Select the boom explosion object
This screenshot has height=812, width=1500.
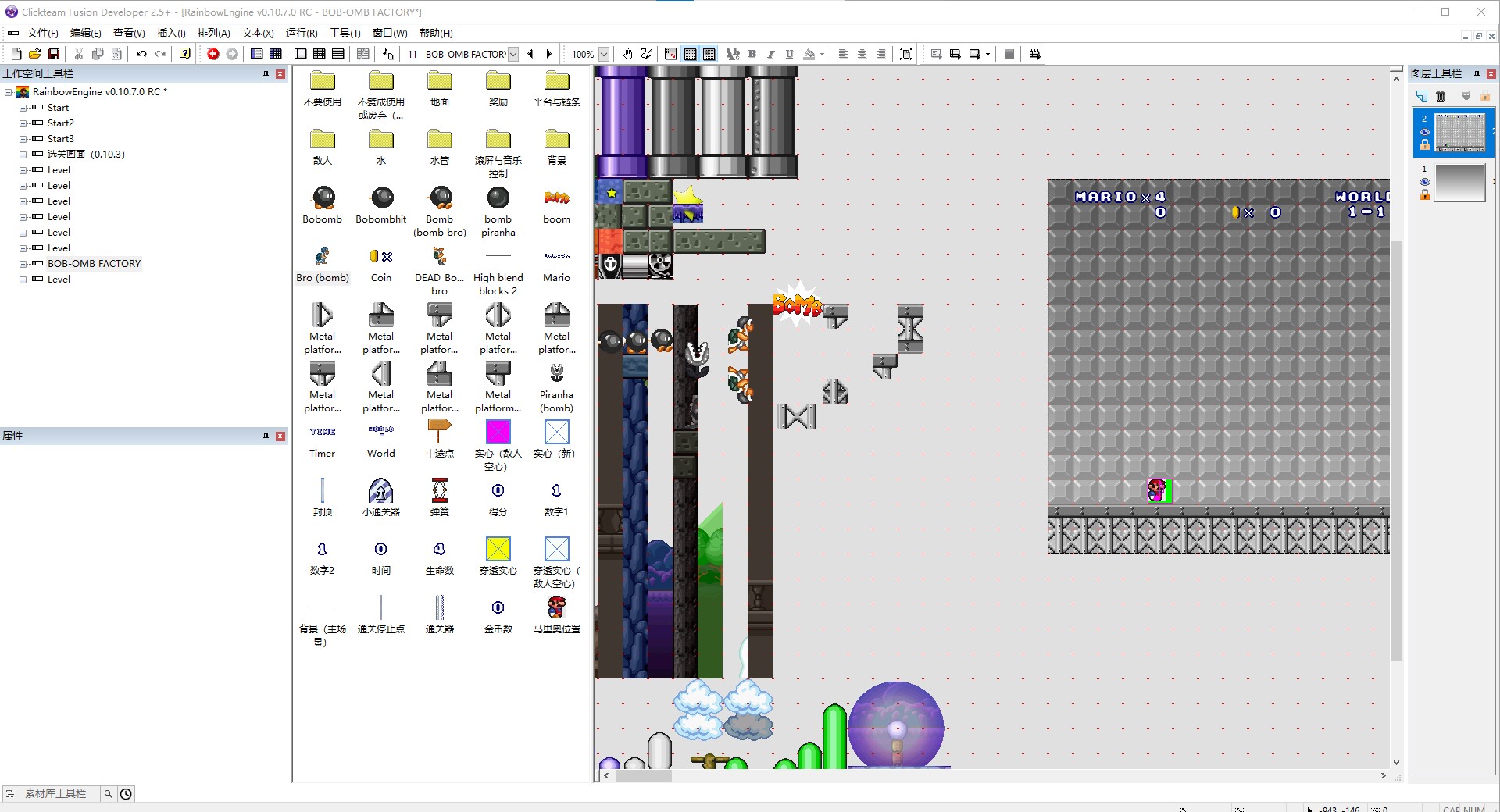point(557,205)
